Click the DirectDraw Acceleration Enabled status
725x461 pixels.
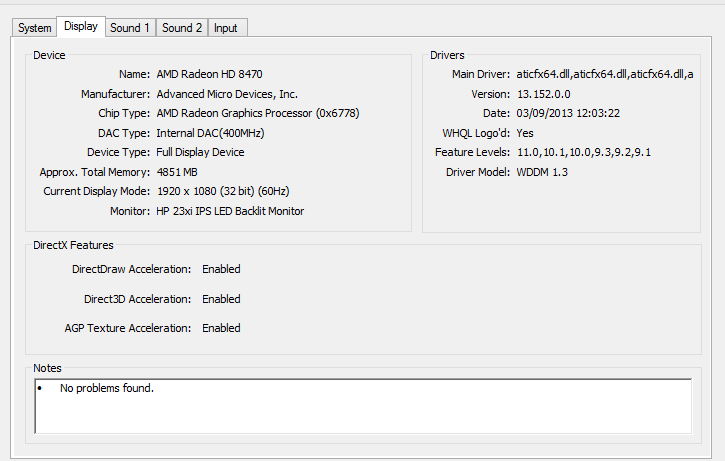click(x=221, y=269)
